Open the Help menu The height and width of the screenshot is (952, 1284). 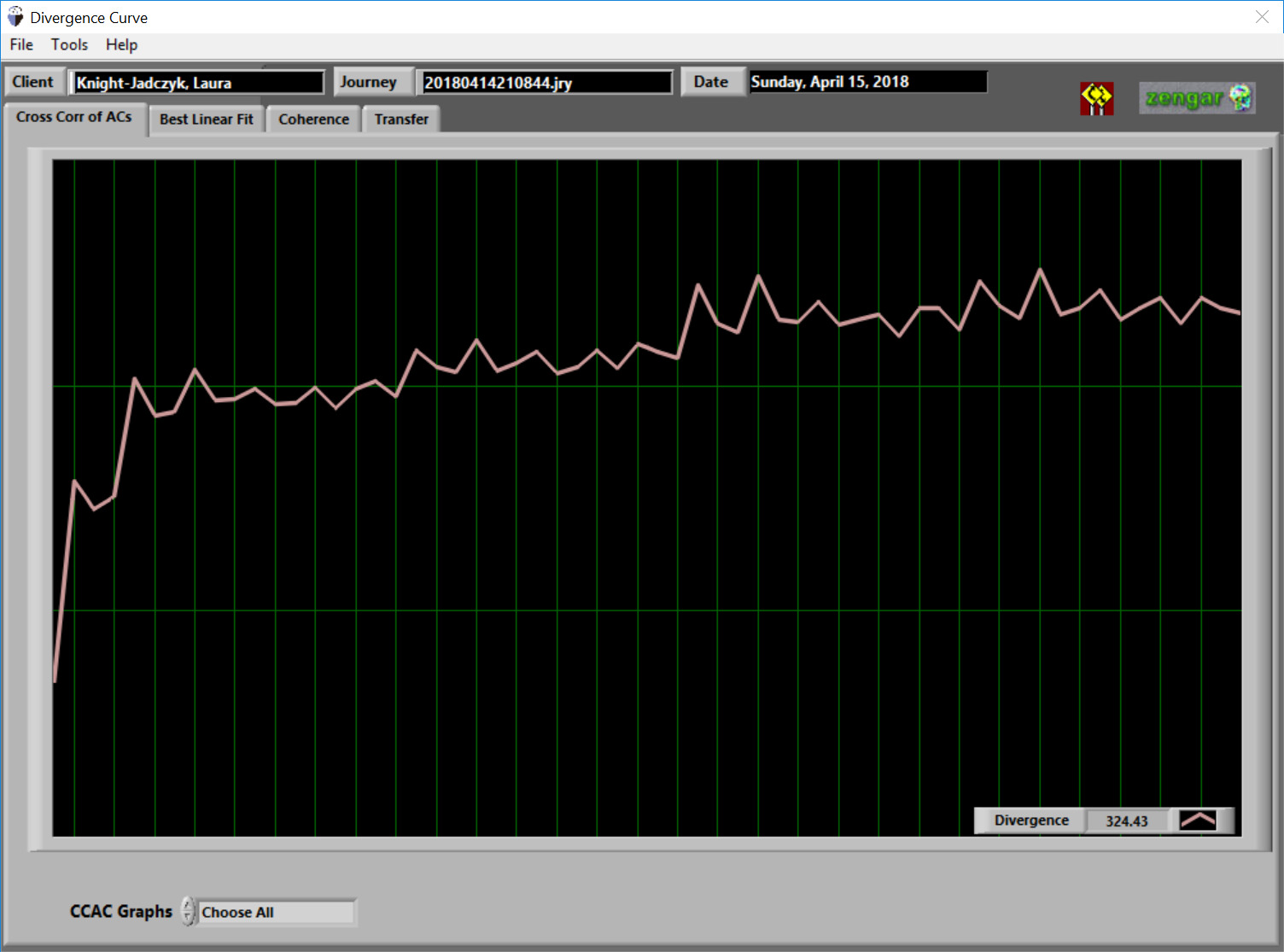(x=121, y=44)
